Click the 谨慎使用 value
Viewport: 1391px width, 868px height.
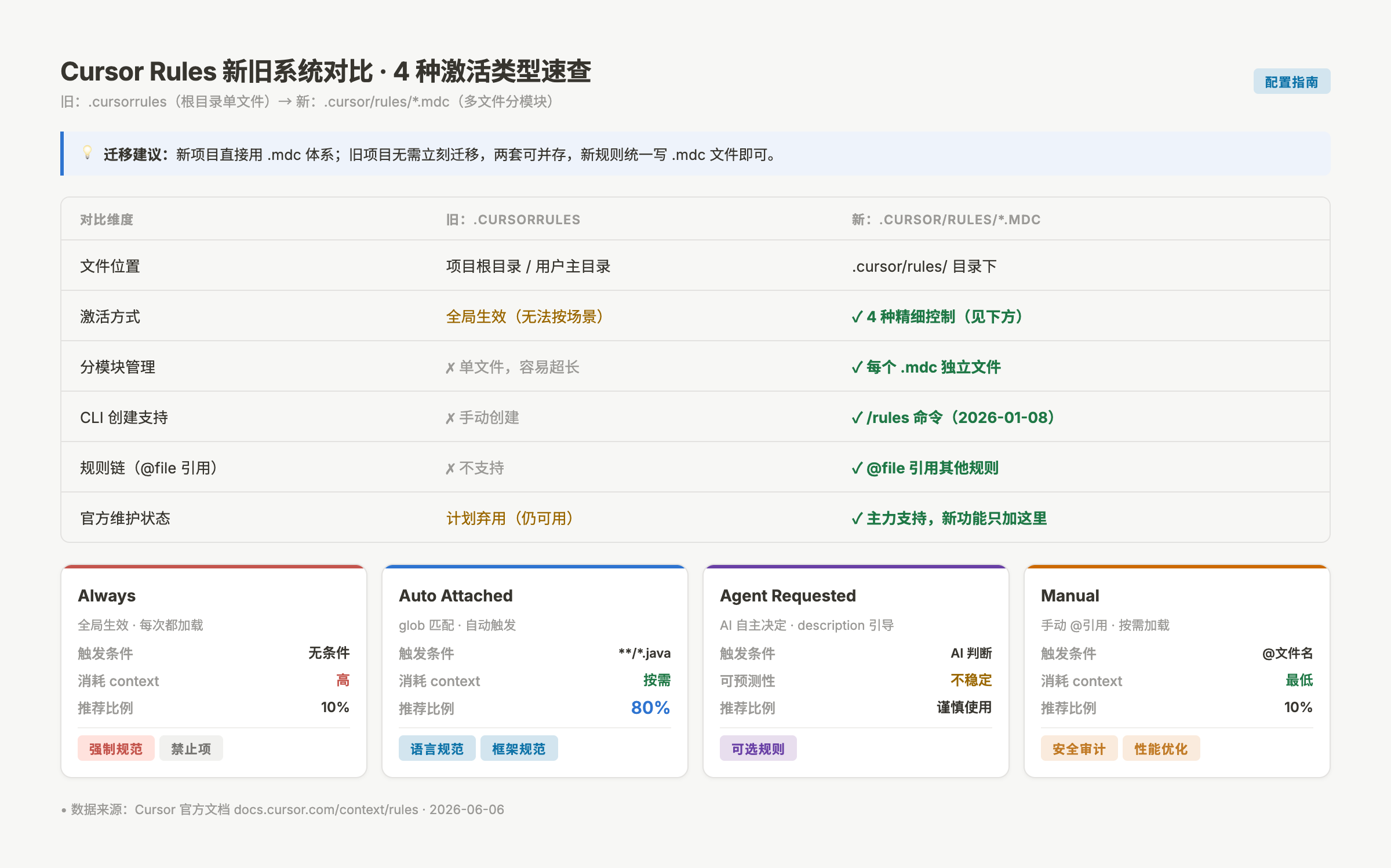pyautogui.click(x=964, y=707)
